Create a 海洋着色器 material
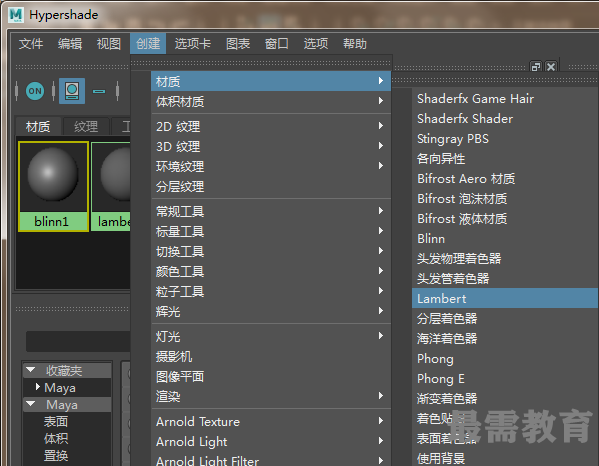599x466 pixels. pyautogui.click(x=505, y=338)
